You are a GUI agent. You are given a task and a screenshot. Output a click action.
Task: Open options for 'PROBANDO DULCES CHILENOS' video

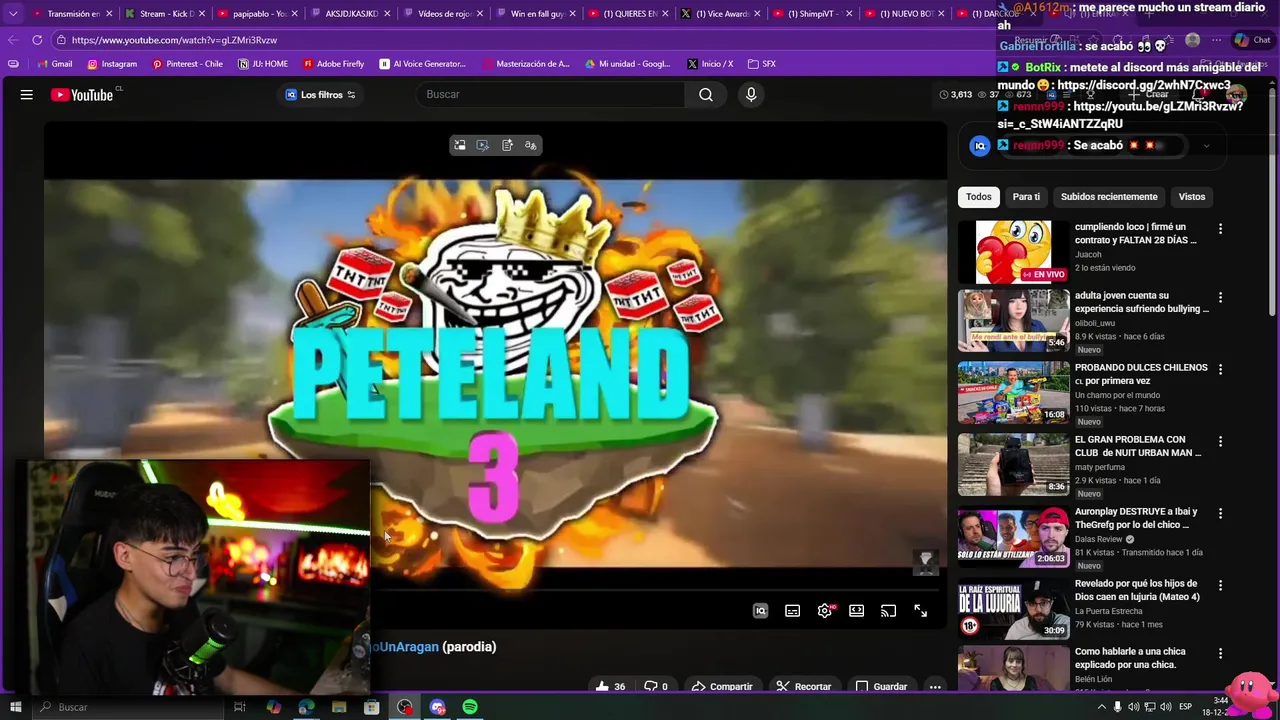[1220, 369]
